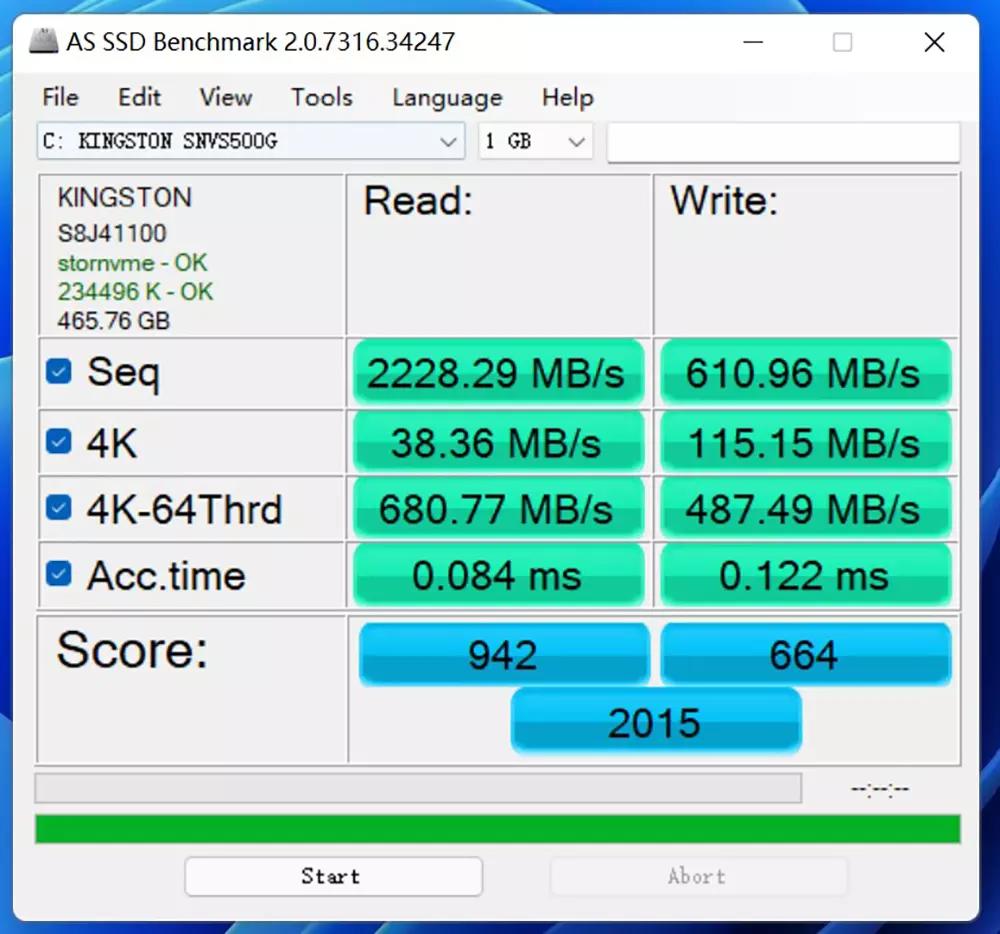Click the write score 664

tap(805, 654)
